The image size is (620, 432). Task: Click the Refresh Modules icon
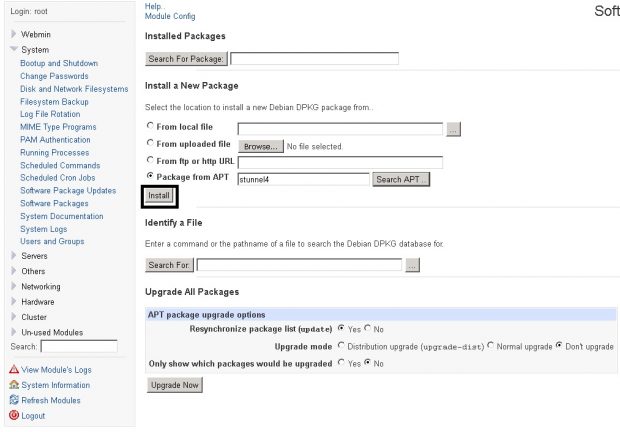(x=14, y=400)
